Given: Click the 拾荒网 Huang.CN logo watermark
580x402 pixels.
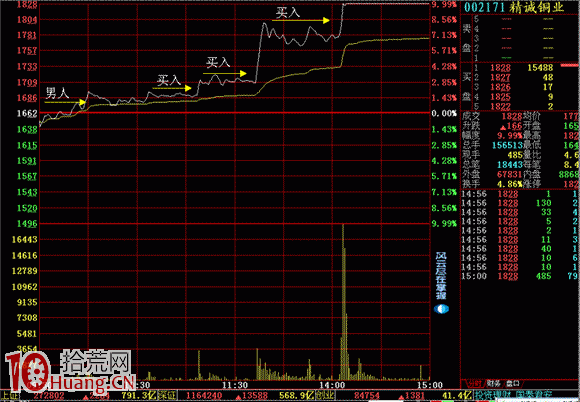Looking at the screenshot, I should click(x=70, y=372).
